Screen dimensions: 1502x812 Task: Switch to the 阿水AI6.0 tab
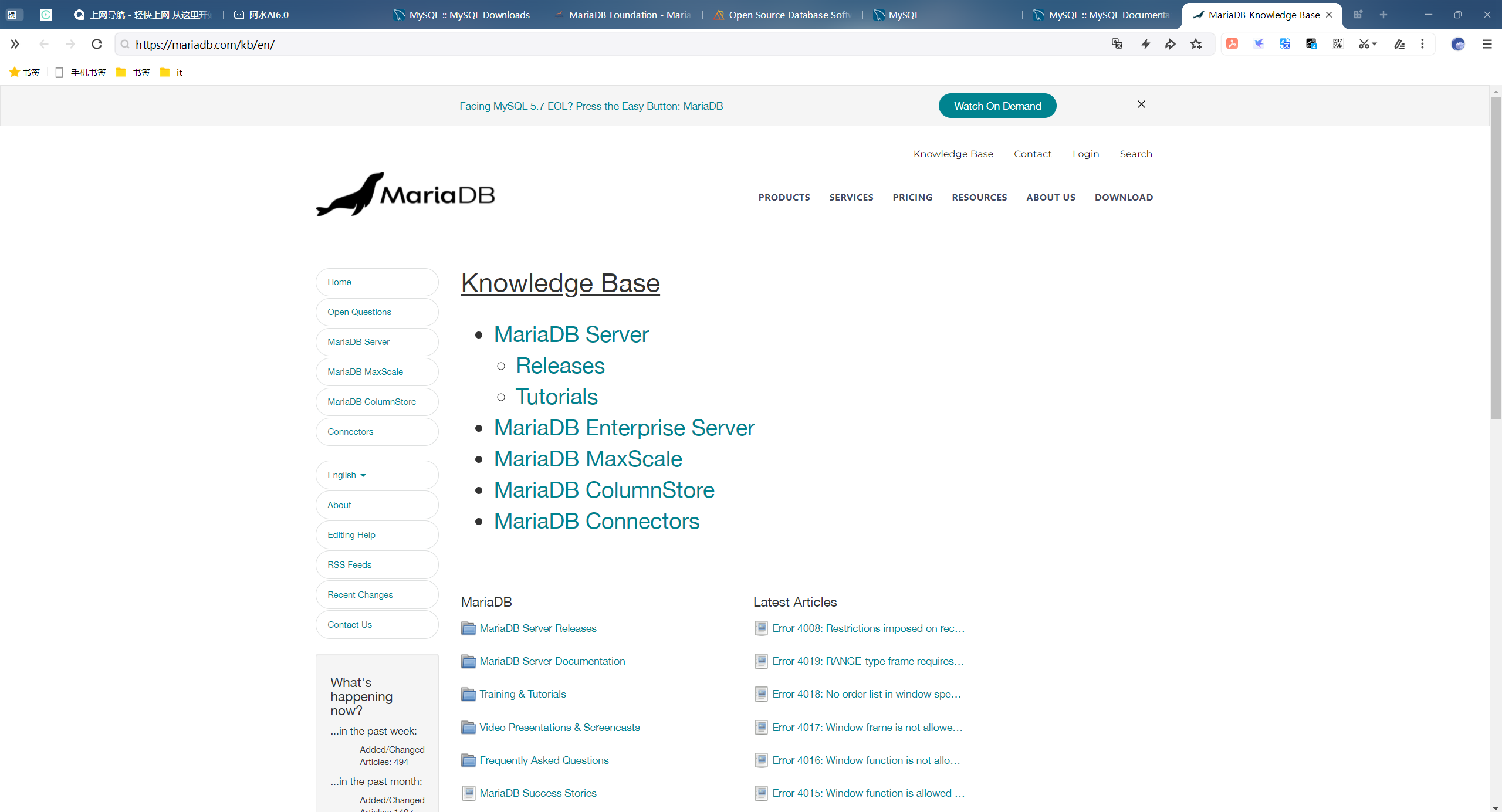click(302, 15)
